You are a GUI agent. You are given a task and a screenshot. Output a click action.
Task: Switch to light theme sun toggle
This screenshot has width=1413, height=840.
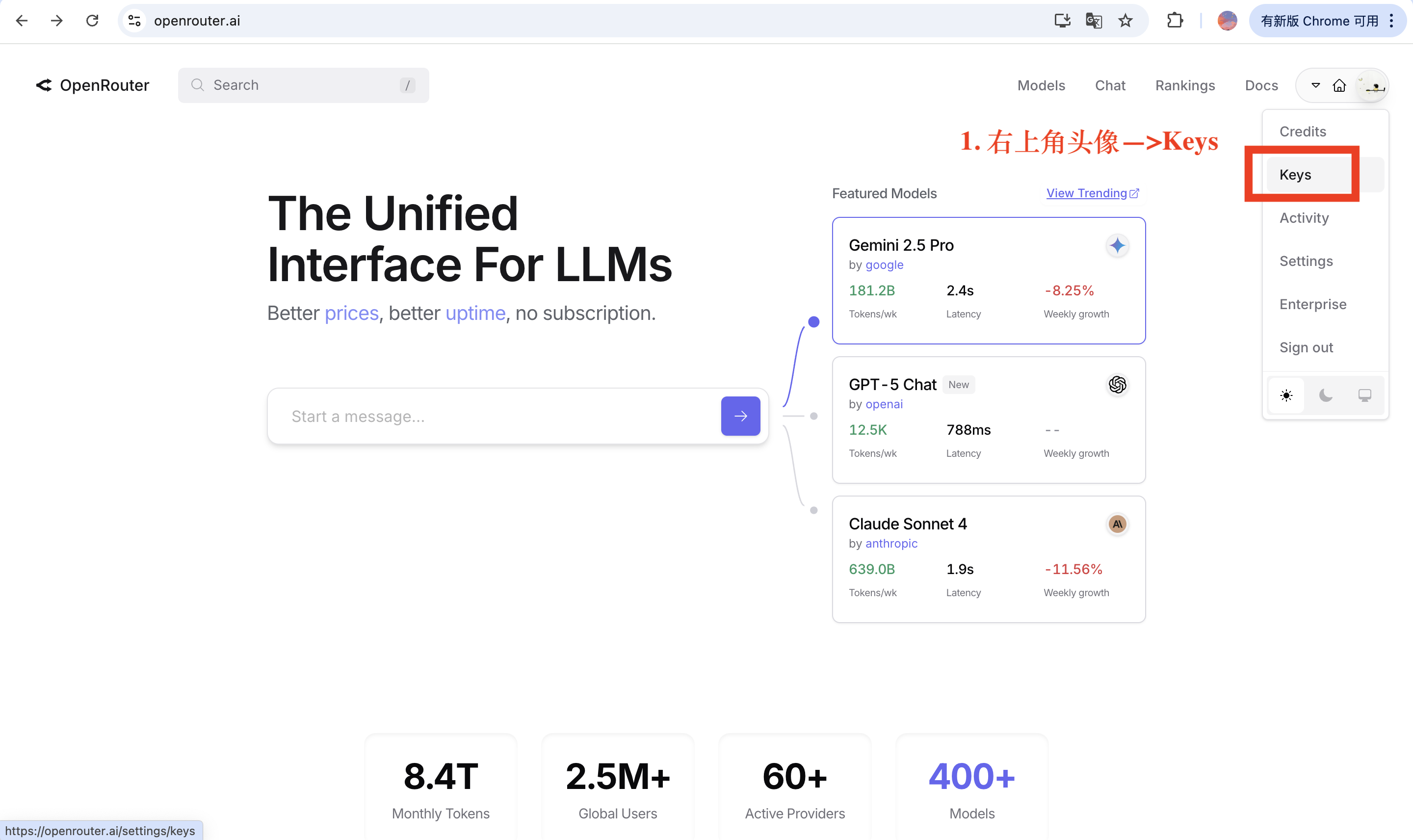[x=1286, y=395]
